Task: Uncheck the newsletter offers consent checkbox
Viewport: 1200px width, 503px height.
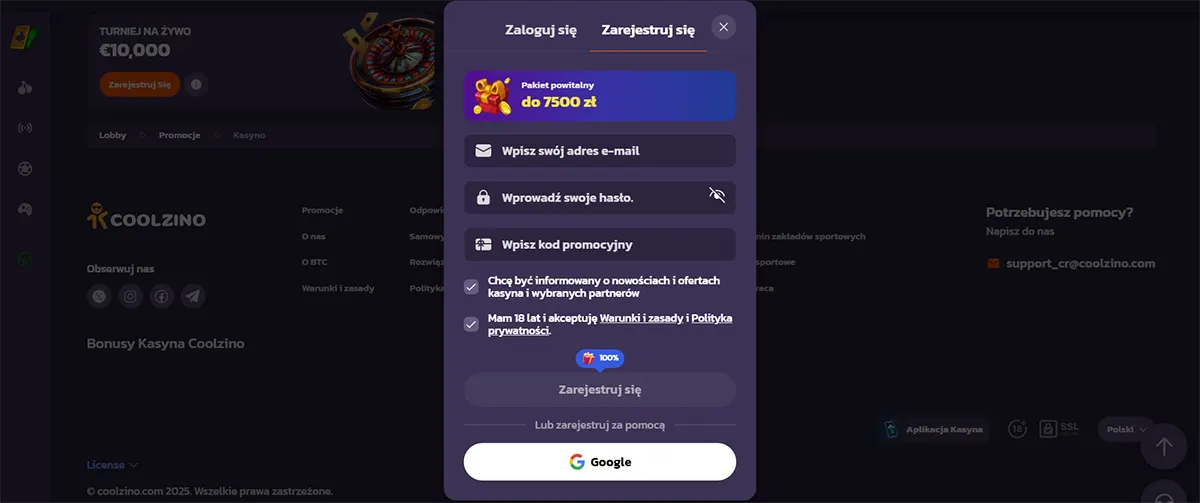Action: [471, 287]
